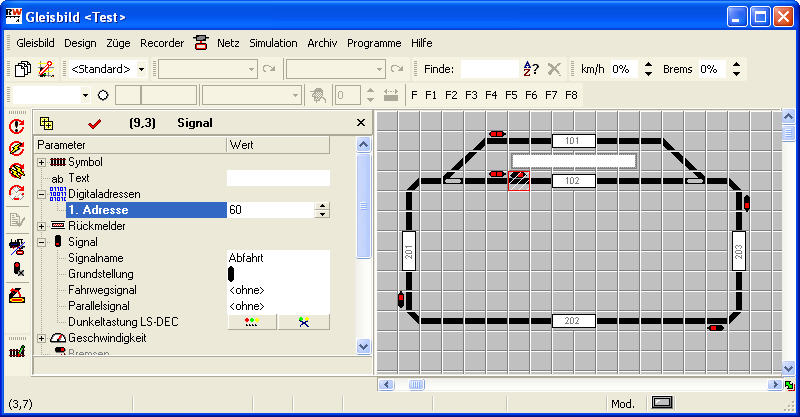Click the track plan horizontal scrollbar thumb
Screen dimensions: 800x417
(416, 385)
